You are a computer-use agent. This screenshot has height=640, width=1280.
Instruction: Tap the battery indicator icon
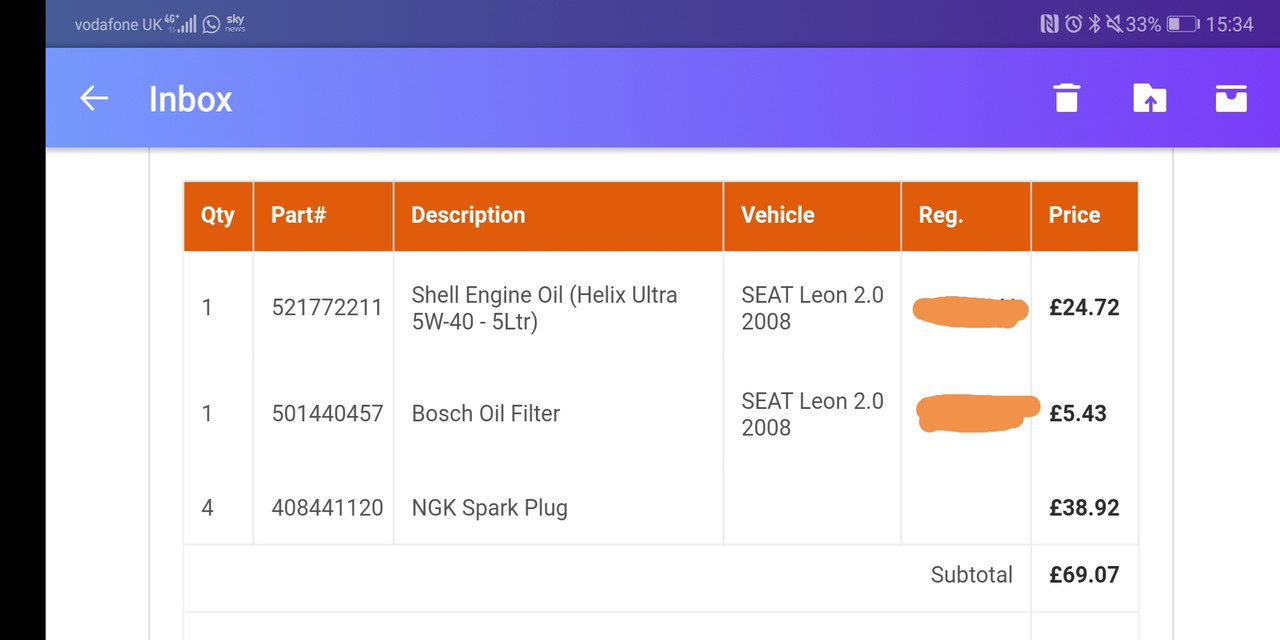pyautogui.click(x=1182, y=24)
